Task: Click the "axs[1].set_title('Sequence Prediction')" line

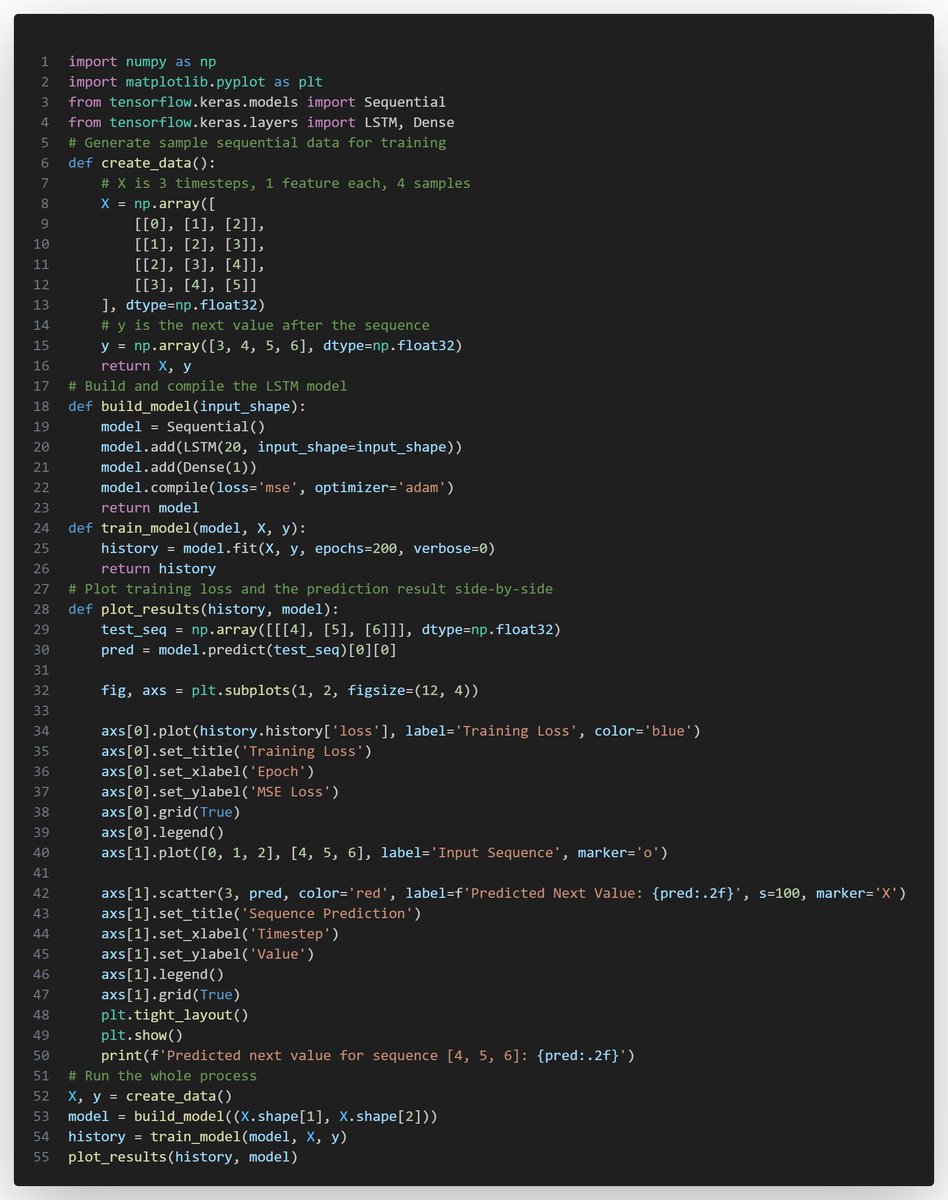Action: pos(261,912)
